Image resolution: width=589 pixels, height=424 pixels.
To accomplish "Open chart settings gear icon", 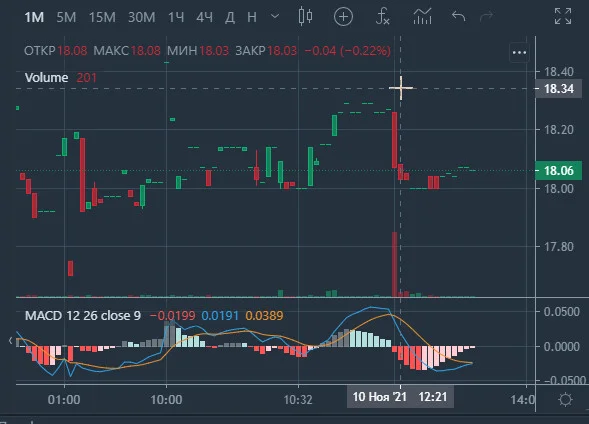I will tap(565, 400).
